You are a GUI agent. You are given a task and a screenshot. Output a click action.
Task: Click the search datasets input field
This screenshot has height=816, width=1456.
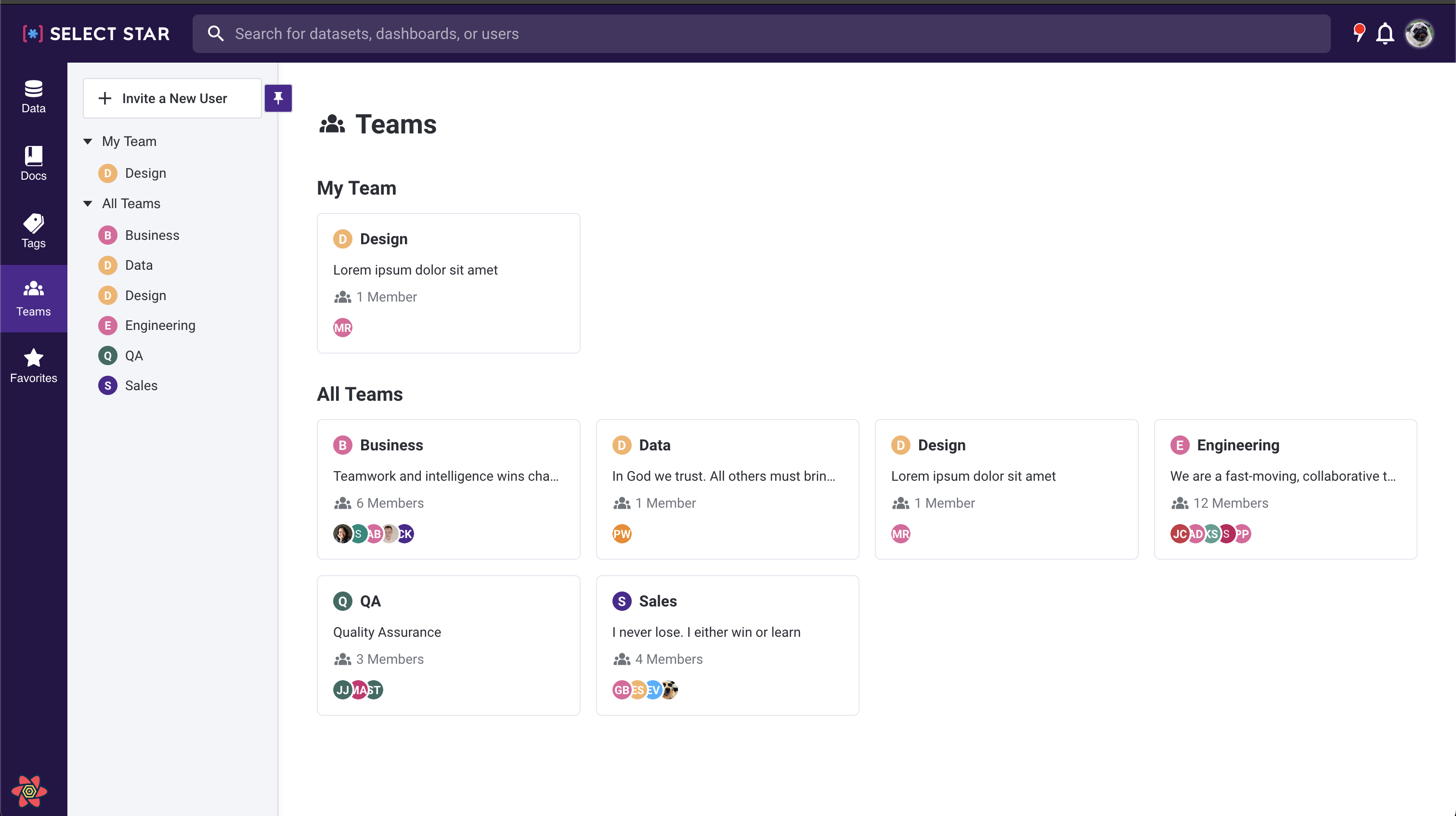[x=760, y=34]
